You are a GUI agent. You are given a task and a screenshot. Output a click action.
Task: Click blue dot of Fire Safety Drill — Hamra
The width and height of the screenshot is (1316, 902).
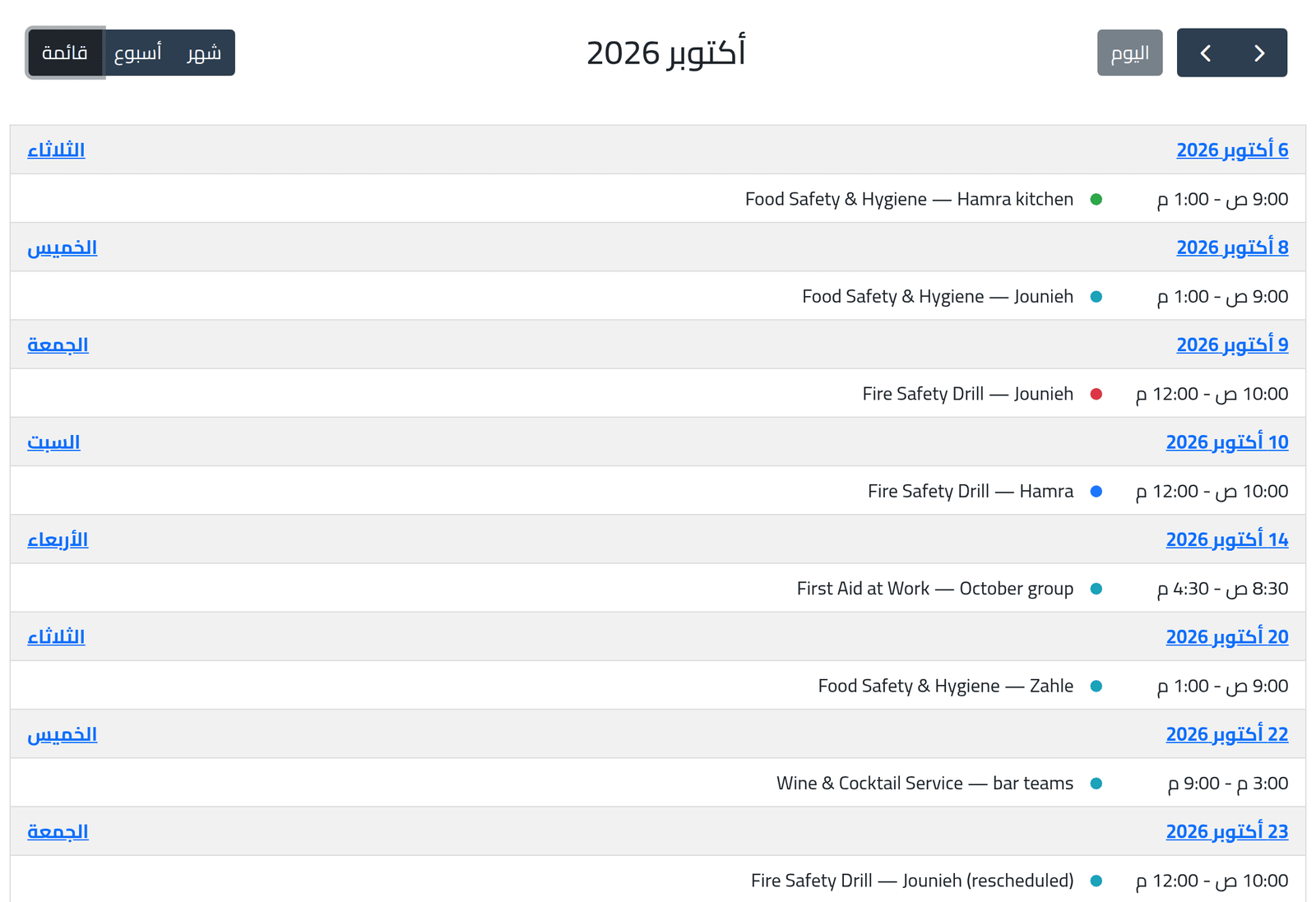[1096, 491]
